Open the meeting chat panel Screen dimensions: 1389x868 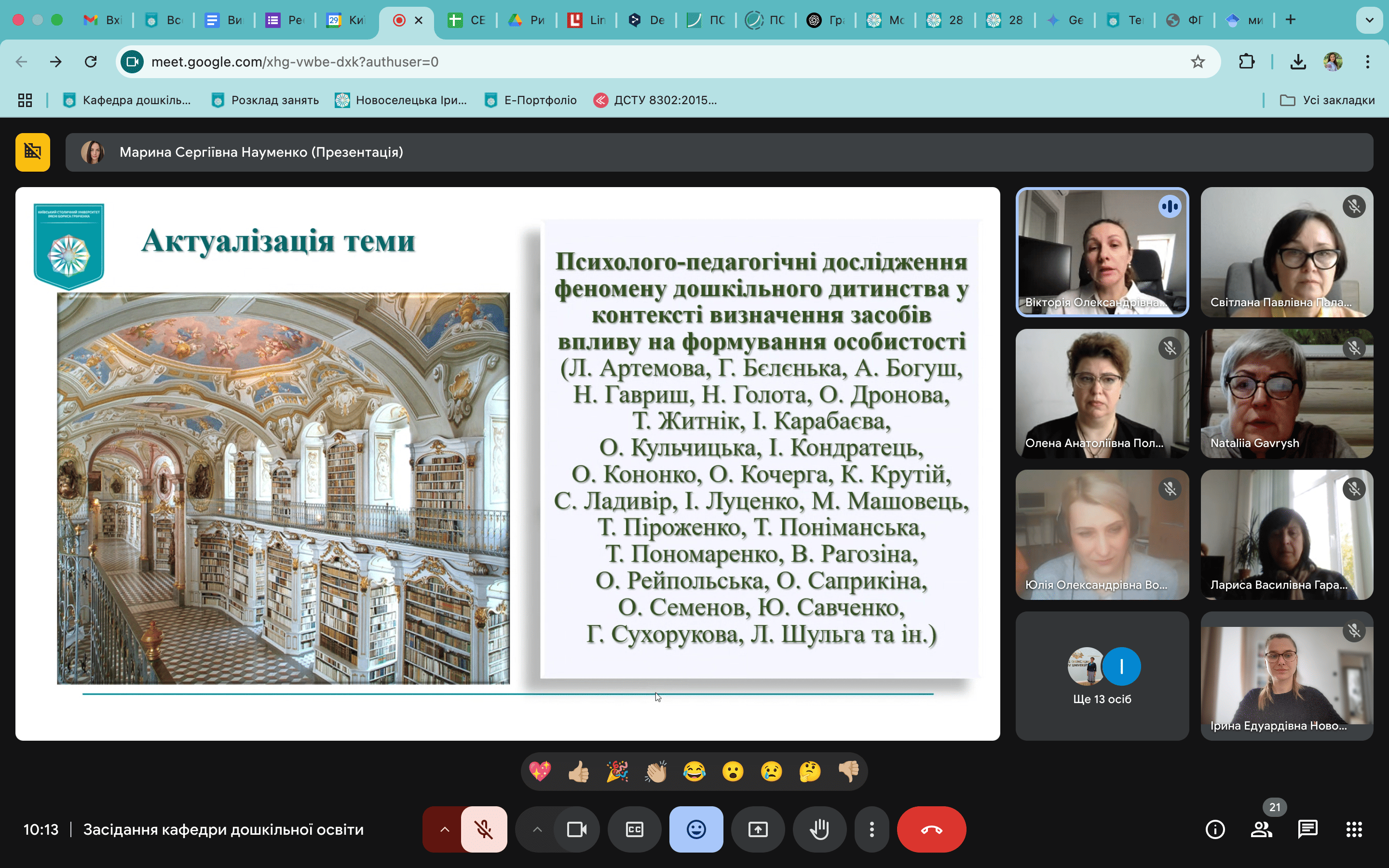click(x=1307, y=829)
